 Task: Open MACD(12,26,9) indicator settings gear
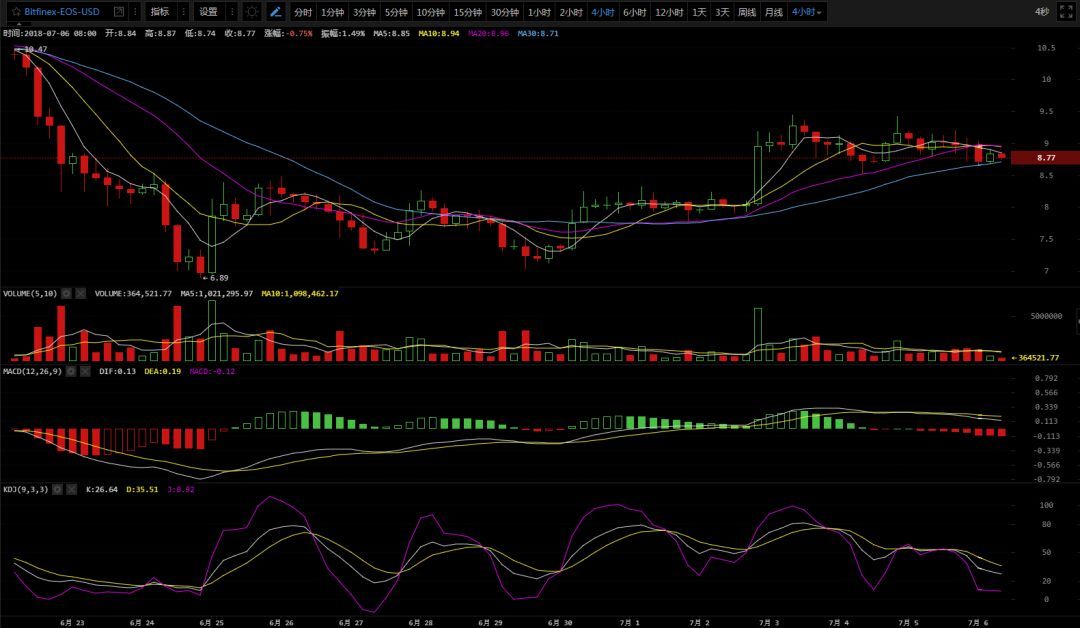71,371
